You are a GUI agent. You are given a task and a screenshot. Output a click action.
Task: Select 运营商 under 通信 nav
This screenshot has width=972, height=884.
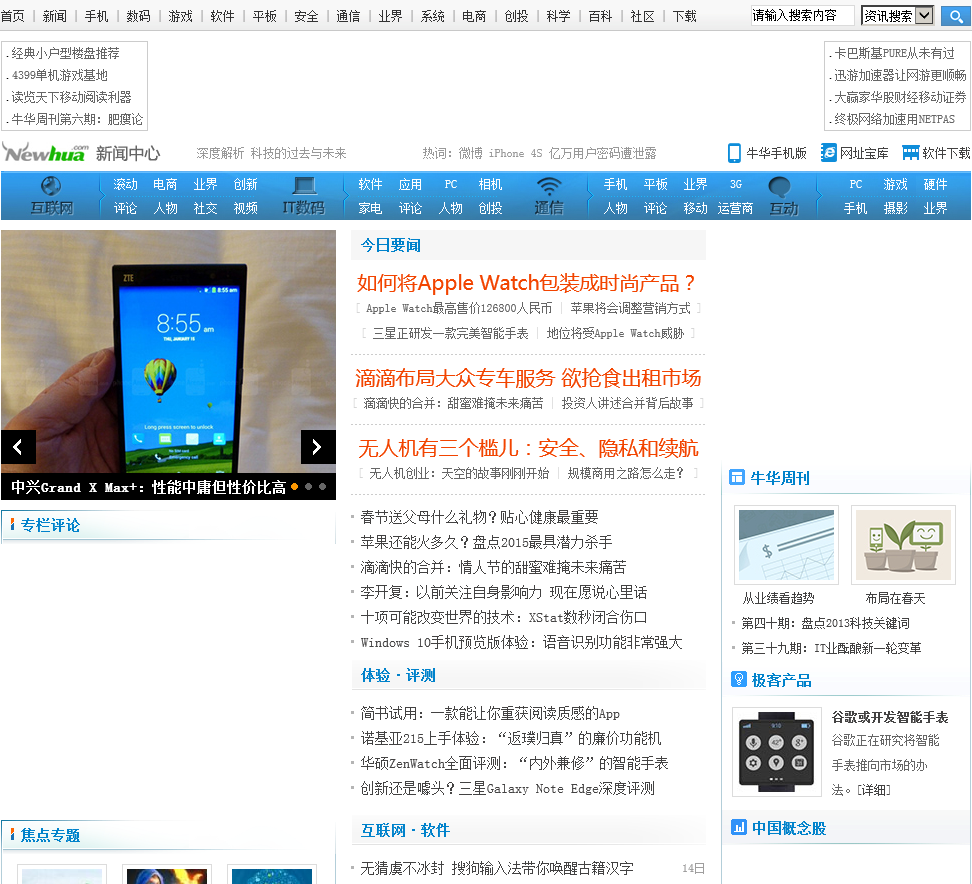click(x=735, y=208)
